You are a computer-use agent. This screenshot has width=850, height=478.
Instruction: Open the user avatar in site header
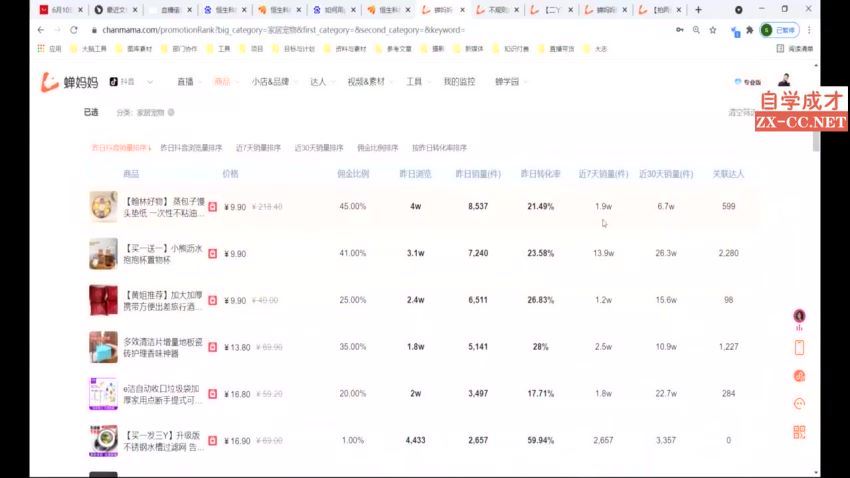784,80
